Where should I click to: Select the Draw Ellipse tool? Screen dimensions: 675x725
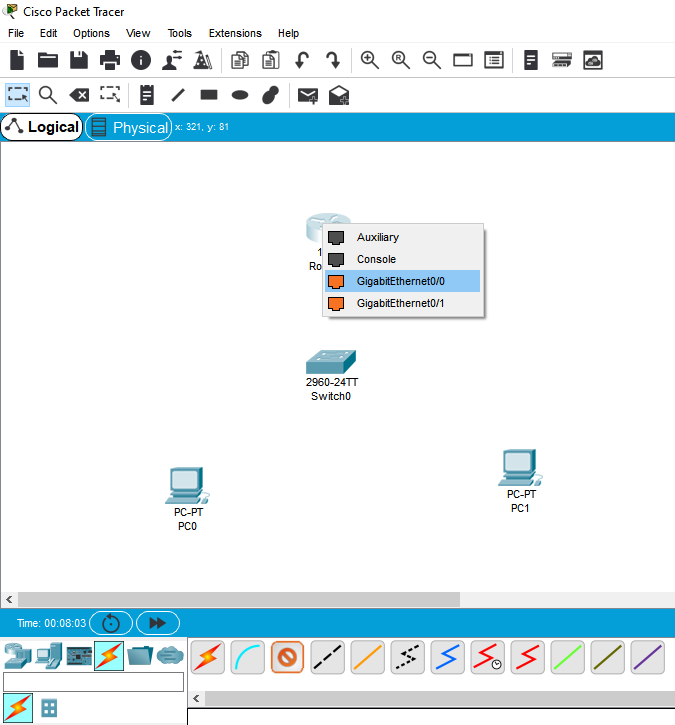tap(240, 95)
